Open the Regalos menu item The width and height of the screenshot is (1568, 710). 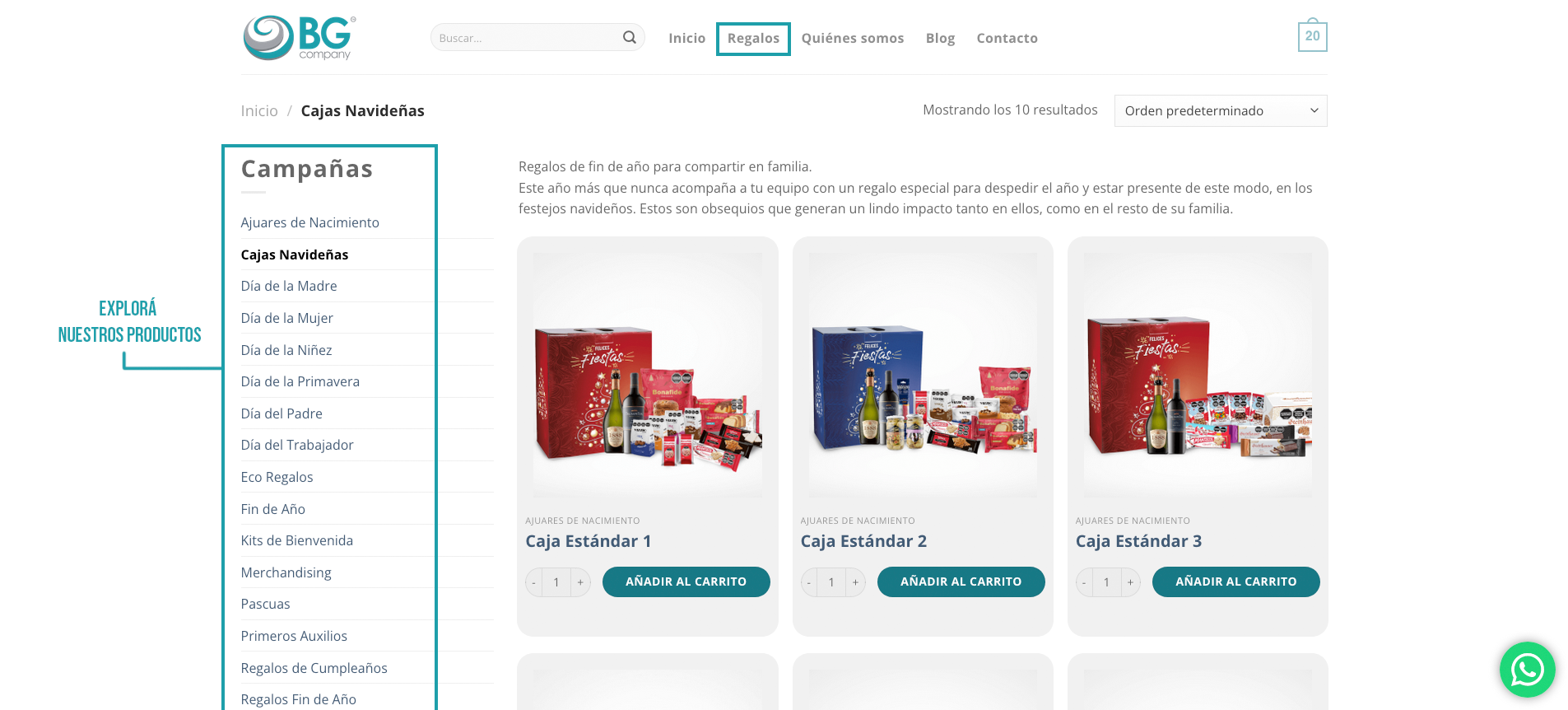pos(753,38)
